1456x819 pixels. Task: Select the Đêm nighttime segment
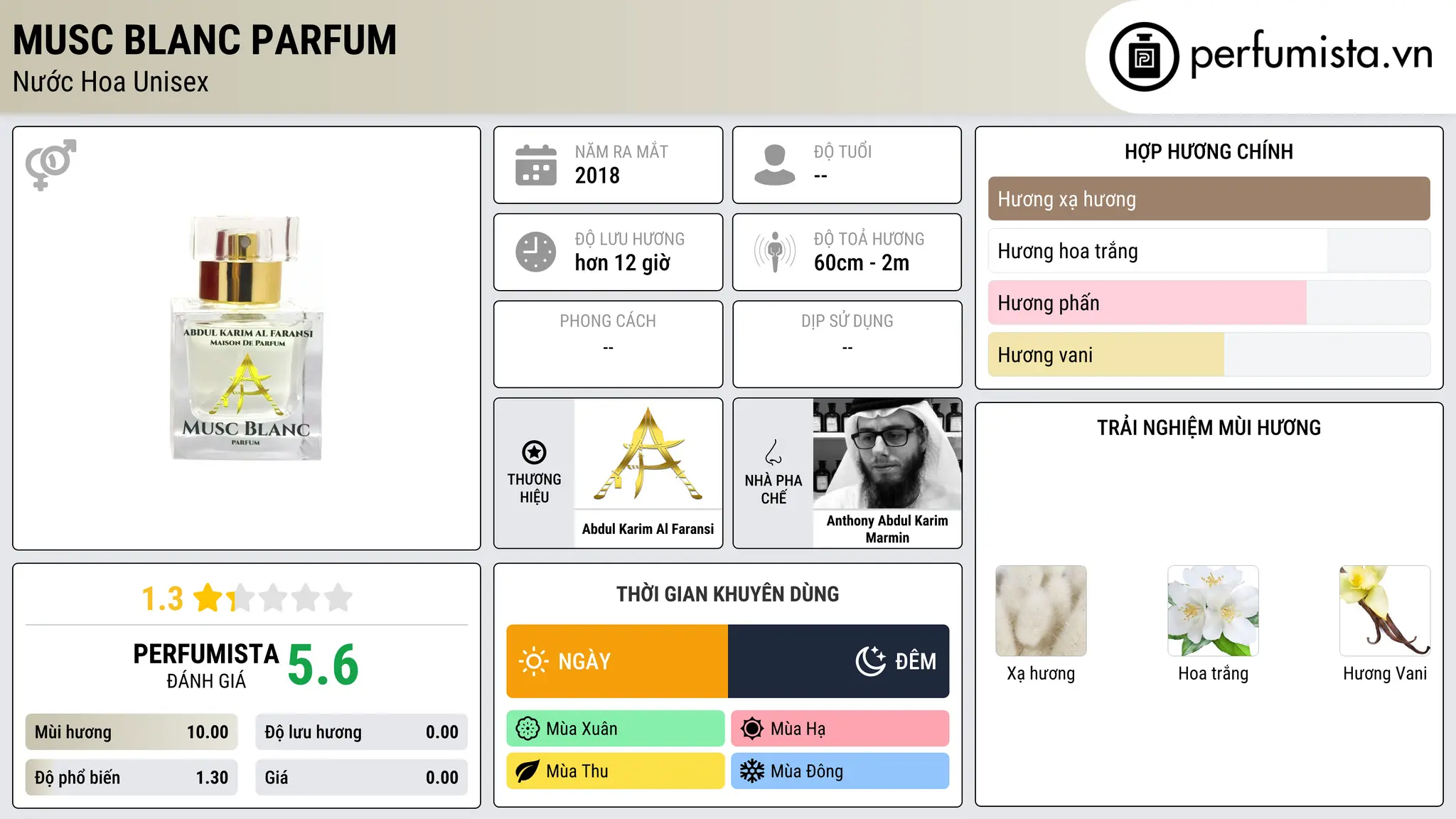click(x=839, y=661)
